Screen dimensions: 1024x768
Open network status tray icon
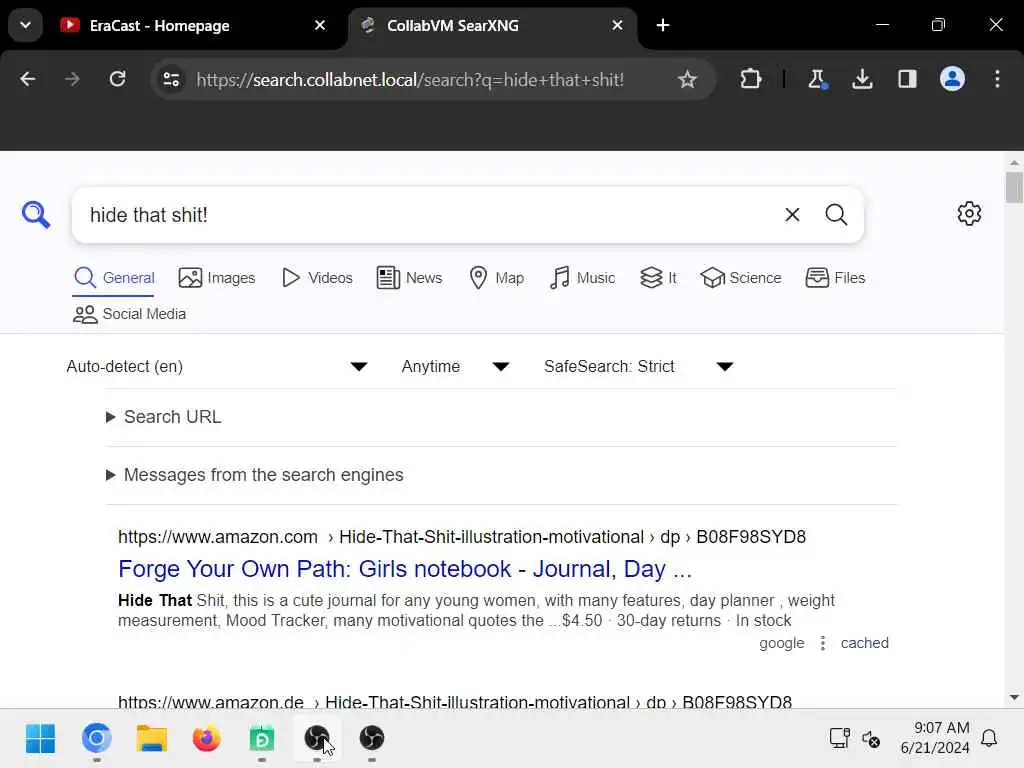(839, 738)
